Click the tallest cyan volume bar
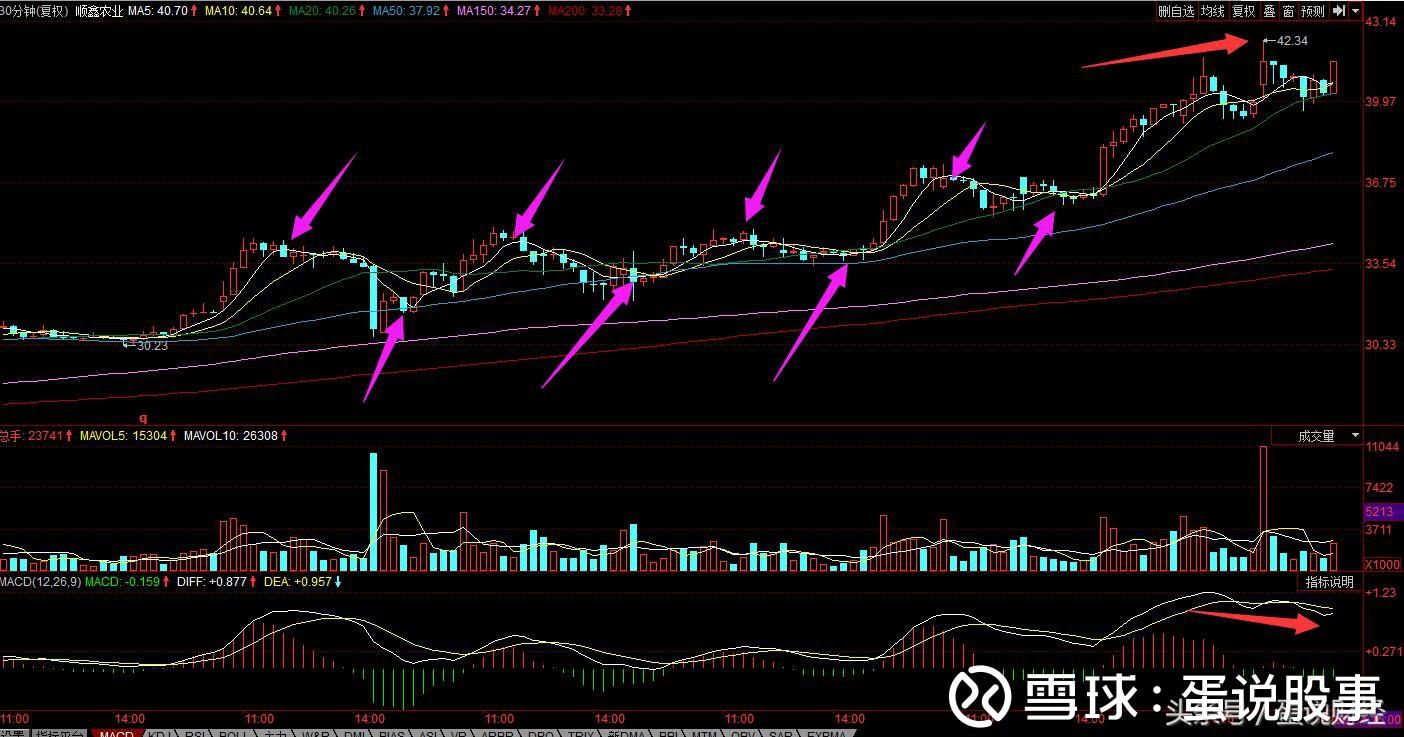Image resolution: width=1404 pixels, height=737 pixels. [374, 512]
